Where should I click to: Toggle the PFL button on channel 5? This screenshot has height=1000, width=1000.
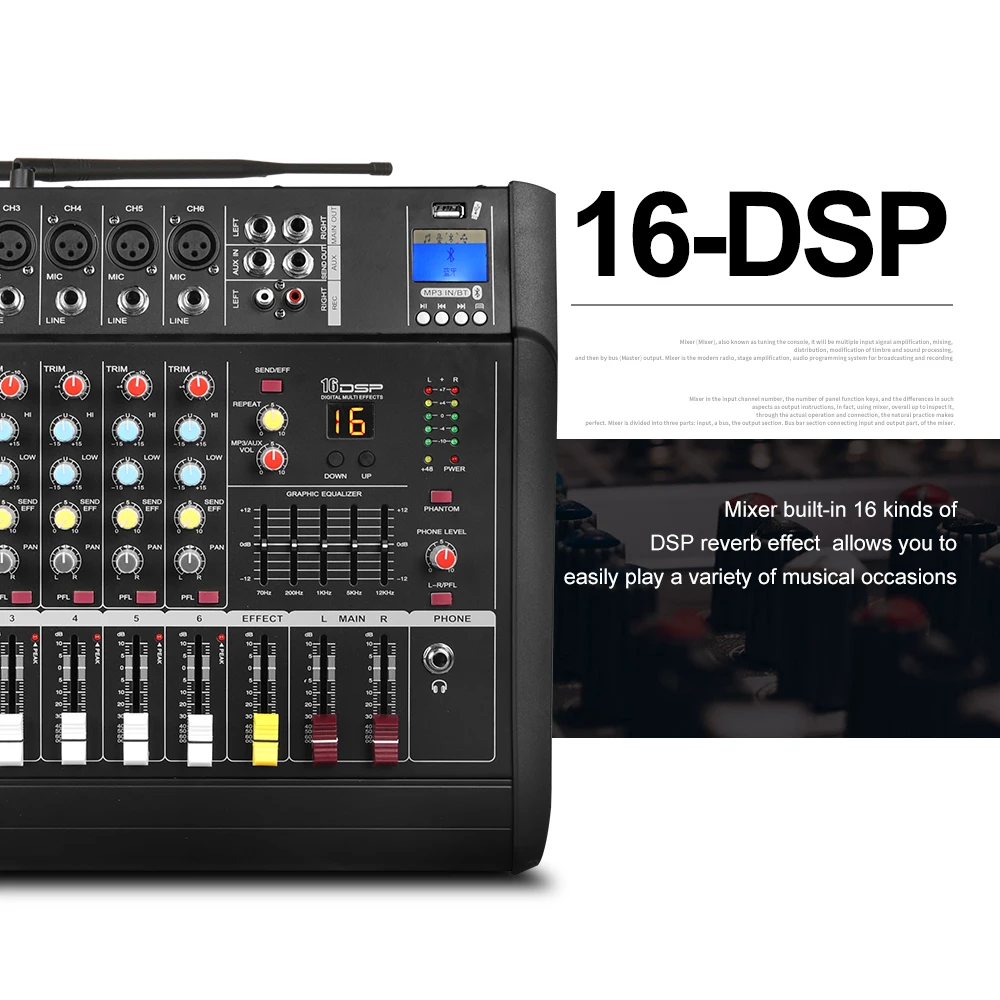[x=146, y=597]
